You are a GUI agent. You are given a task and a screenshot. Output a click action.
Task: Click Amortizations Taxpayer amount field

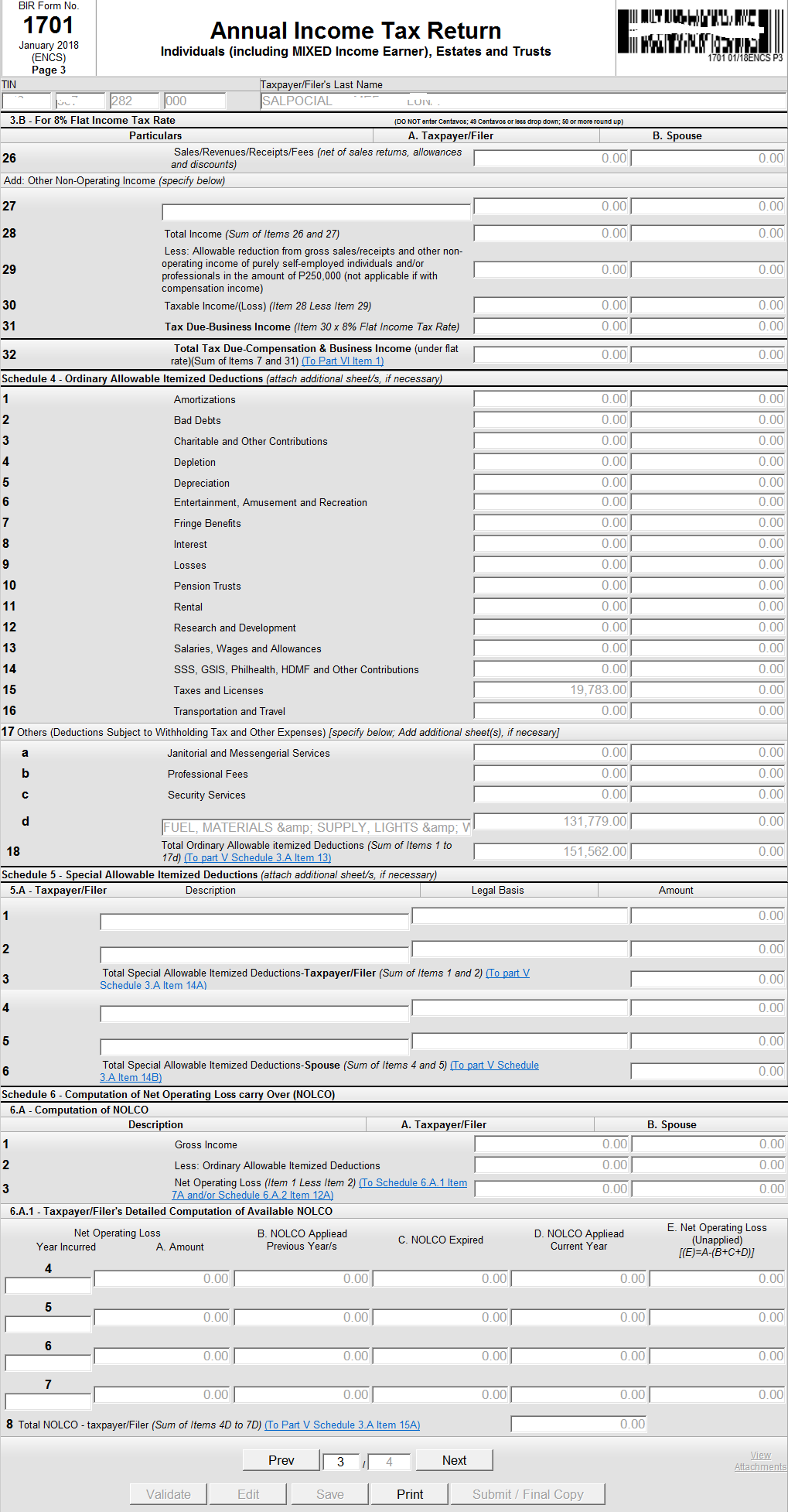pyautogui.click(x=551, y=399)
